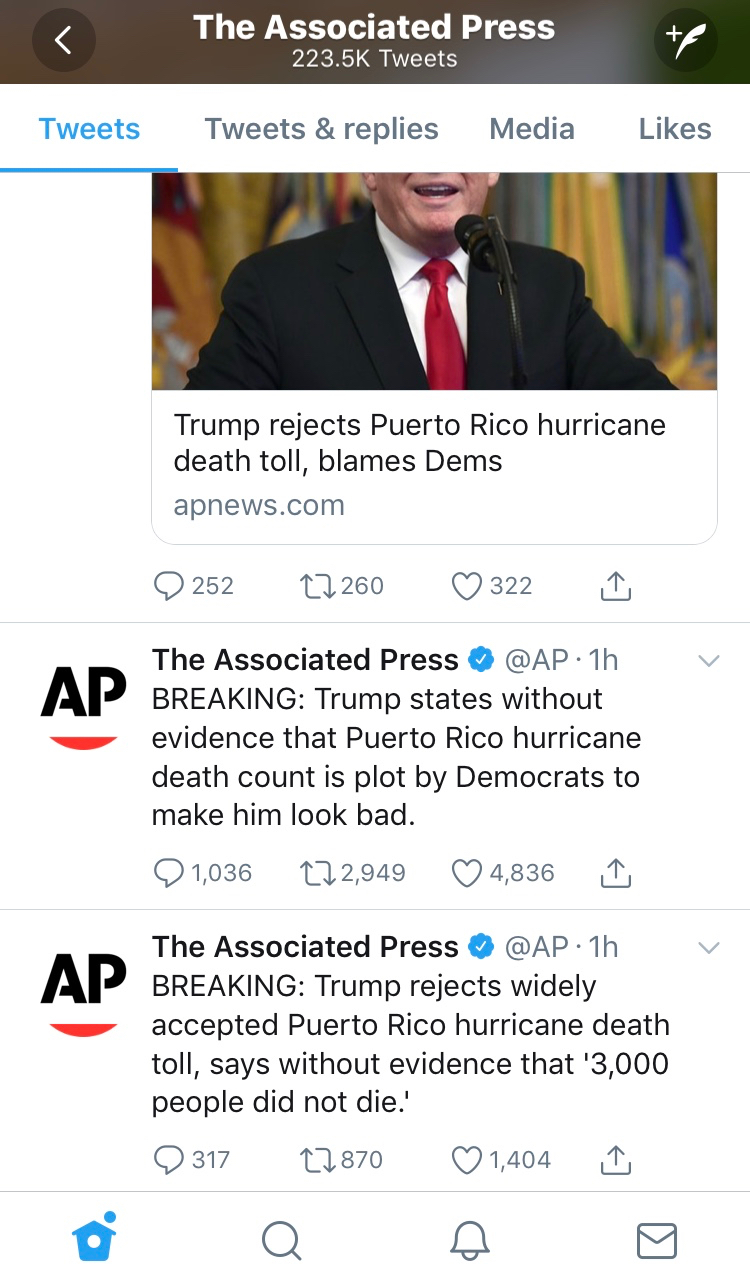The image size is (750, 1278).
Task: Open Home tab in bottom bar
Action: point(93,1239)
